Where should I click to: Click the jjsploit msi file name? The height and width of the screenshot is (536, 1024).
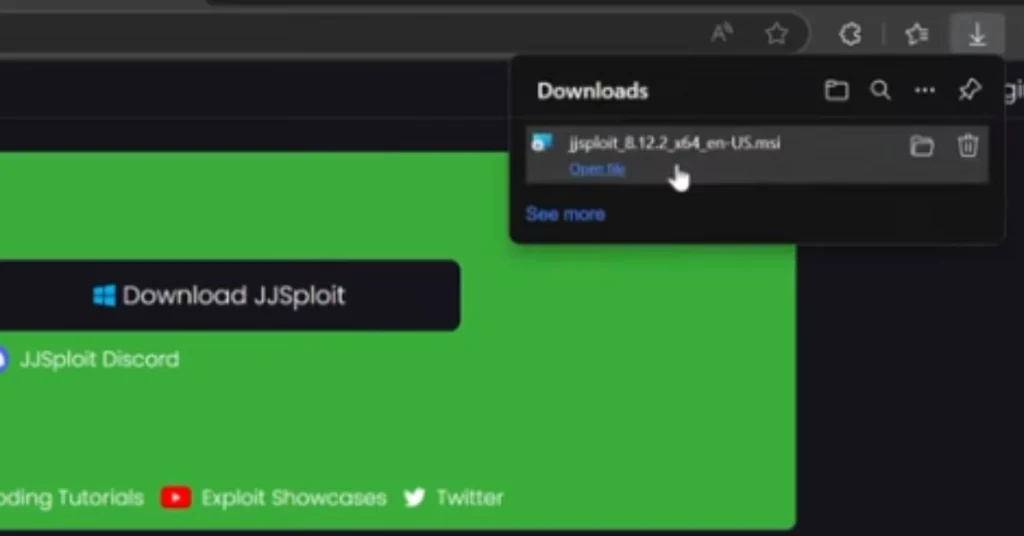tap(675, 143)
